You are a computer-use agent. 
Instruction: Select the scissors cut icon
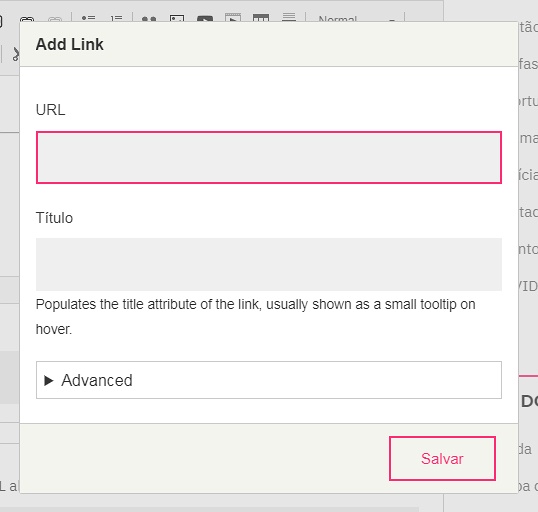16,54
